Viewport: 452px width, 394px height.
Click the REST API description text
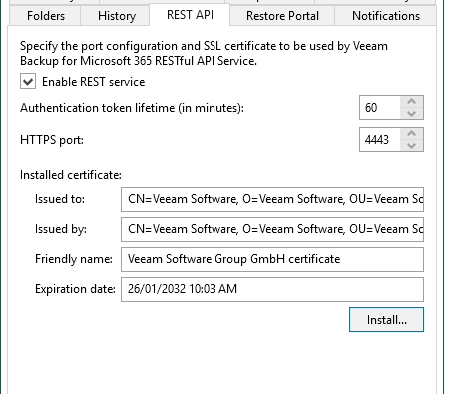[204, 53]
